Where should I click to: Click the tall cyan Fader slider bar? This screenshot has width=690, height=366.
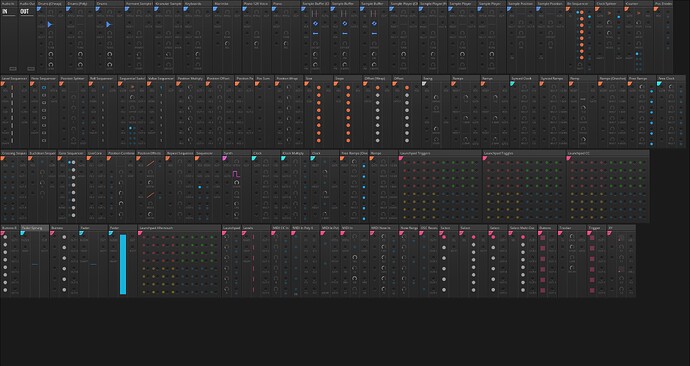pyautogui.click(x=123, y=264)
